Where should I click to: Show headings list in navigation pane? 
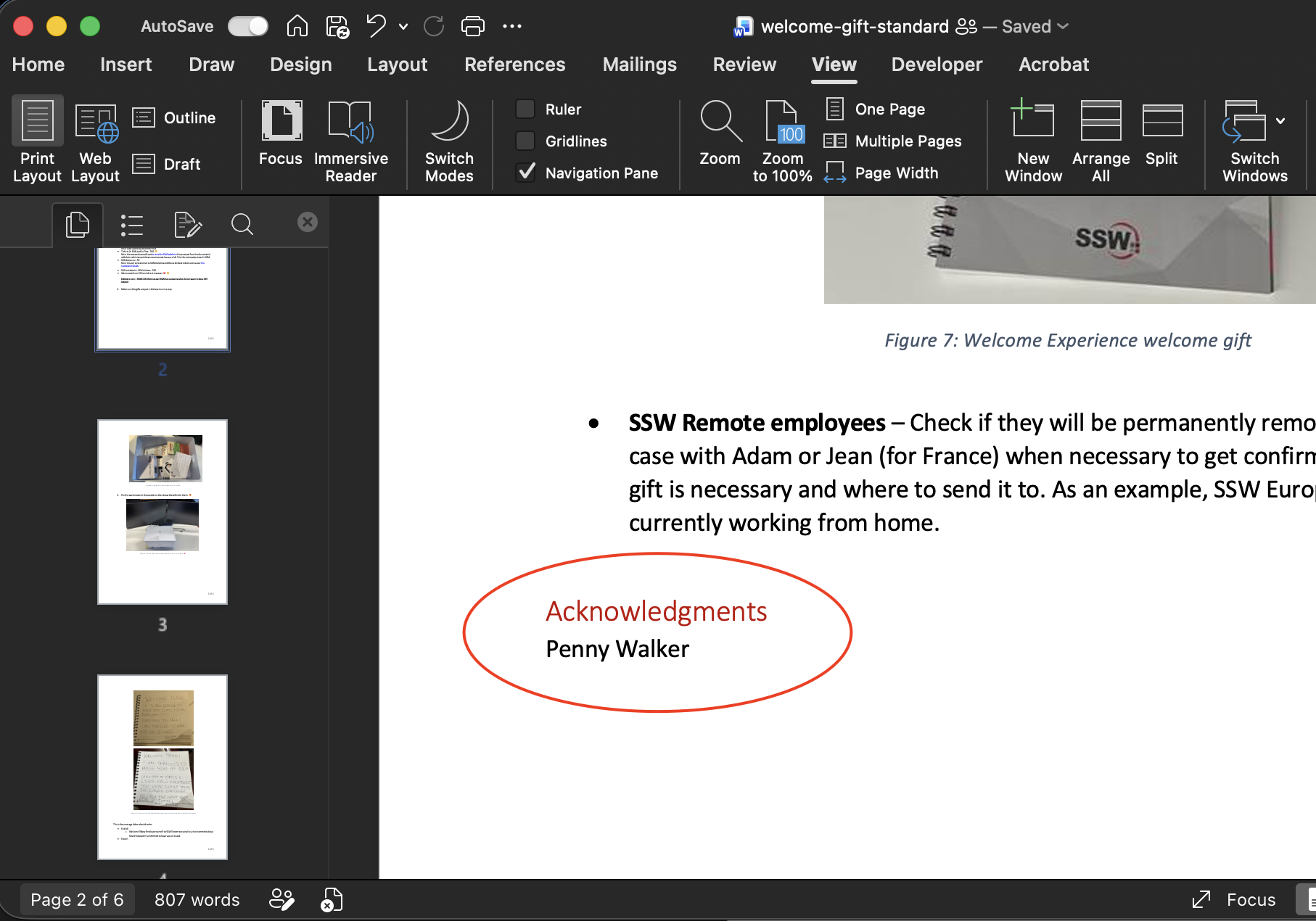(x=132, y=225)
